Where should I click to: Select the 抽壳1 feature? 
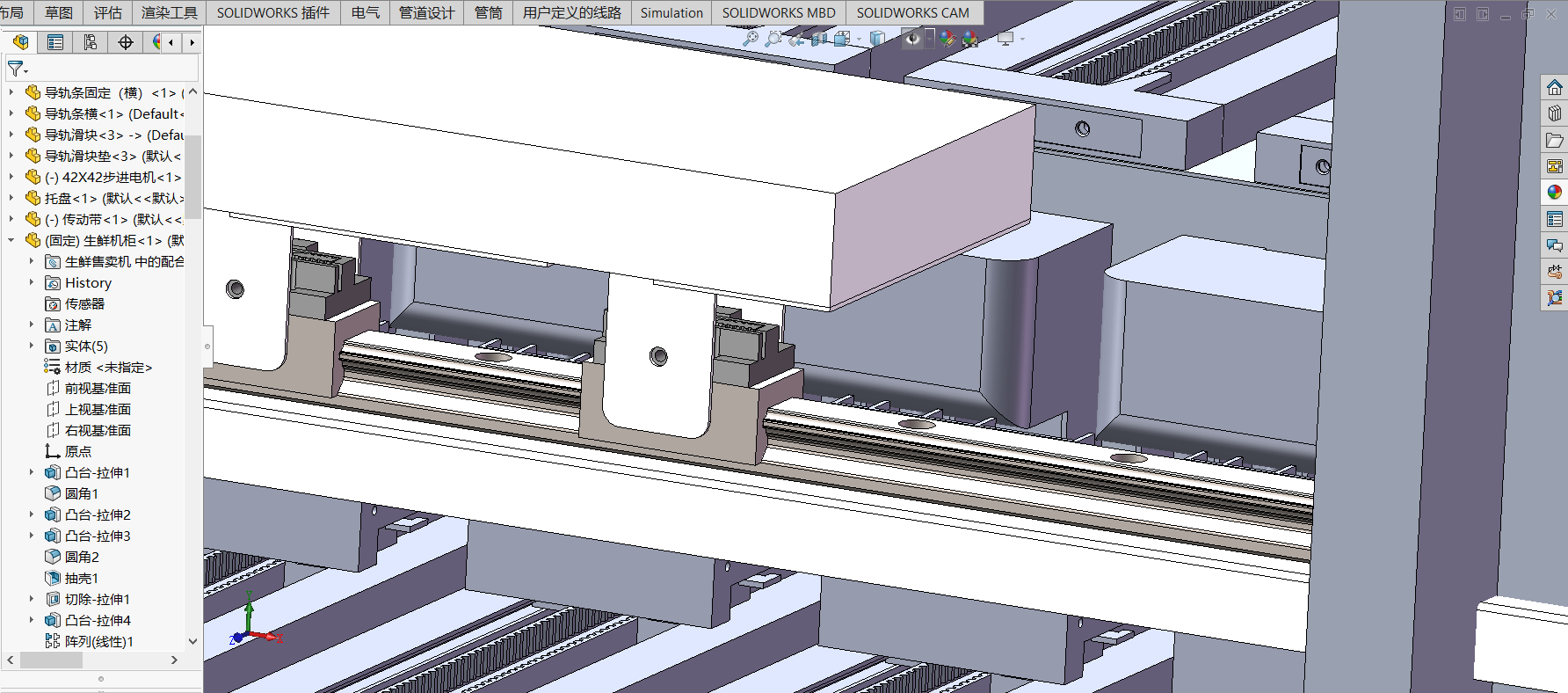tap(81, 578)
